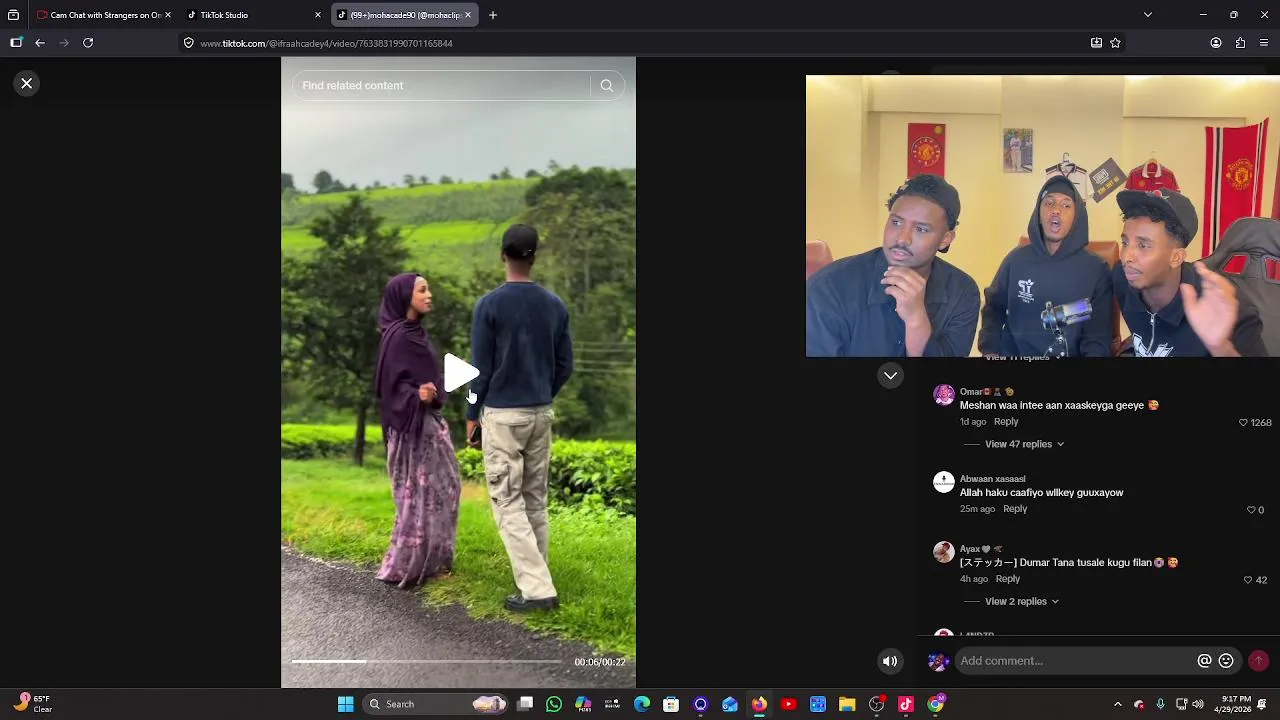This screenshot has width=1280, height=720.
Task: Reply to Ayax's comment
Action: [1008, 579]
